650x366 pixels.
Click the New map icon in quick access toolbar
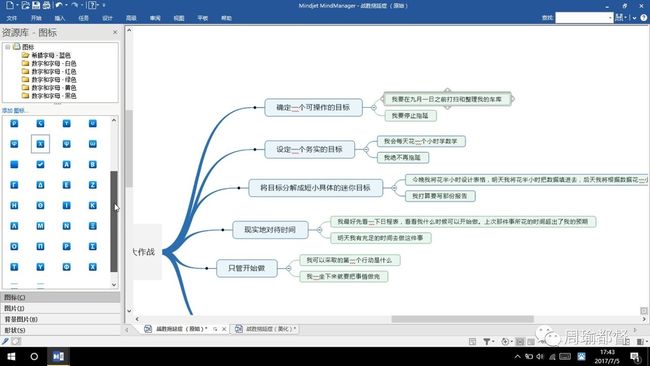pos(9,5)
